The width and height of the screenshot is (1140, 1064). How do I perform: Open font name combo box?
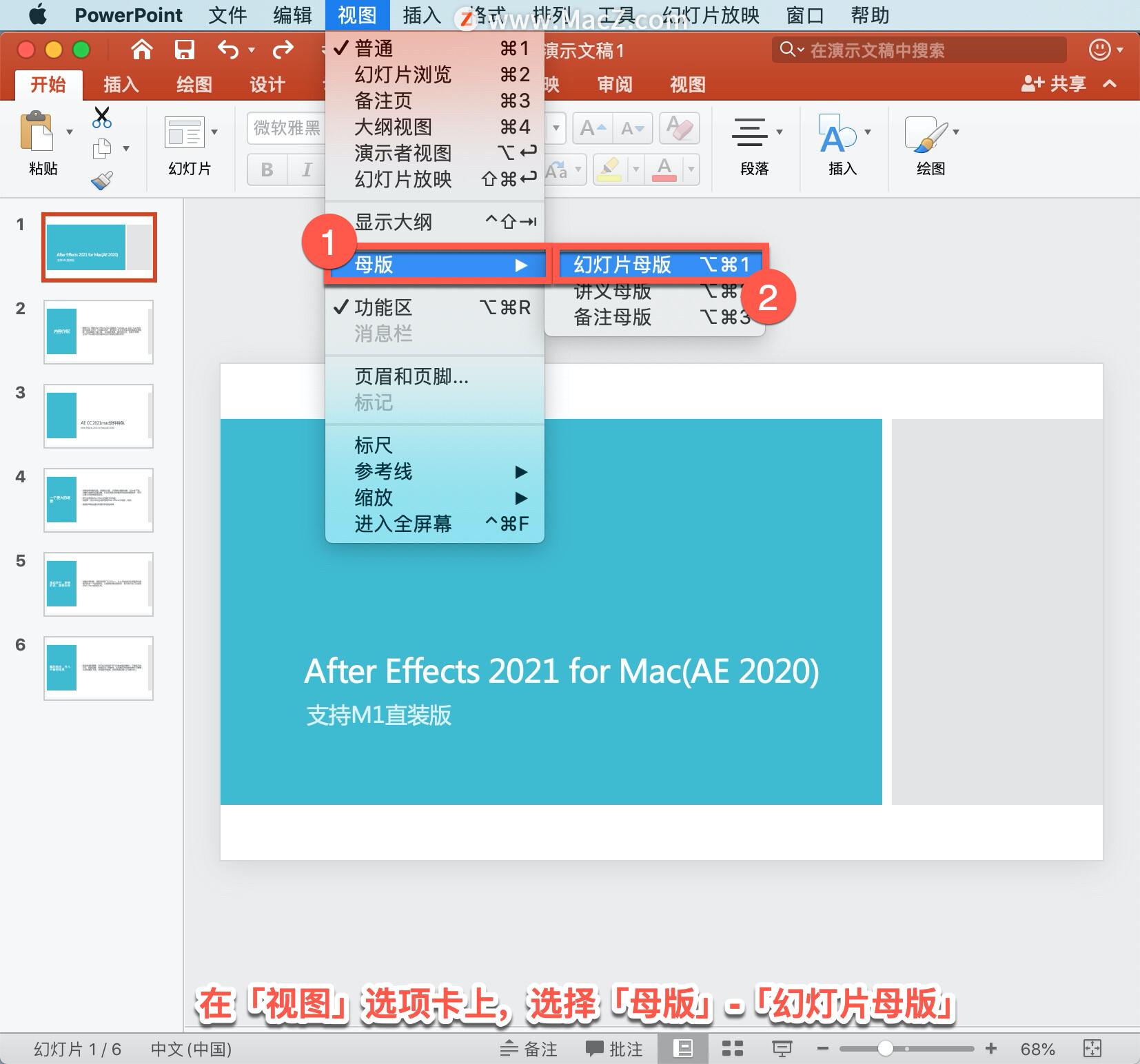(x=286, y=128)
